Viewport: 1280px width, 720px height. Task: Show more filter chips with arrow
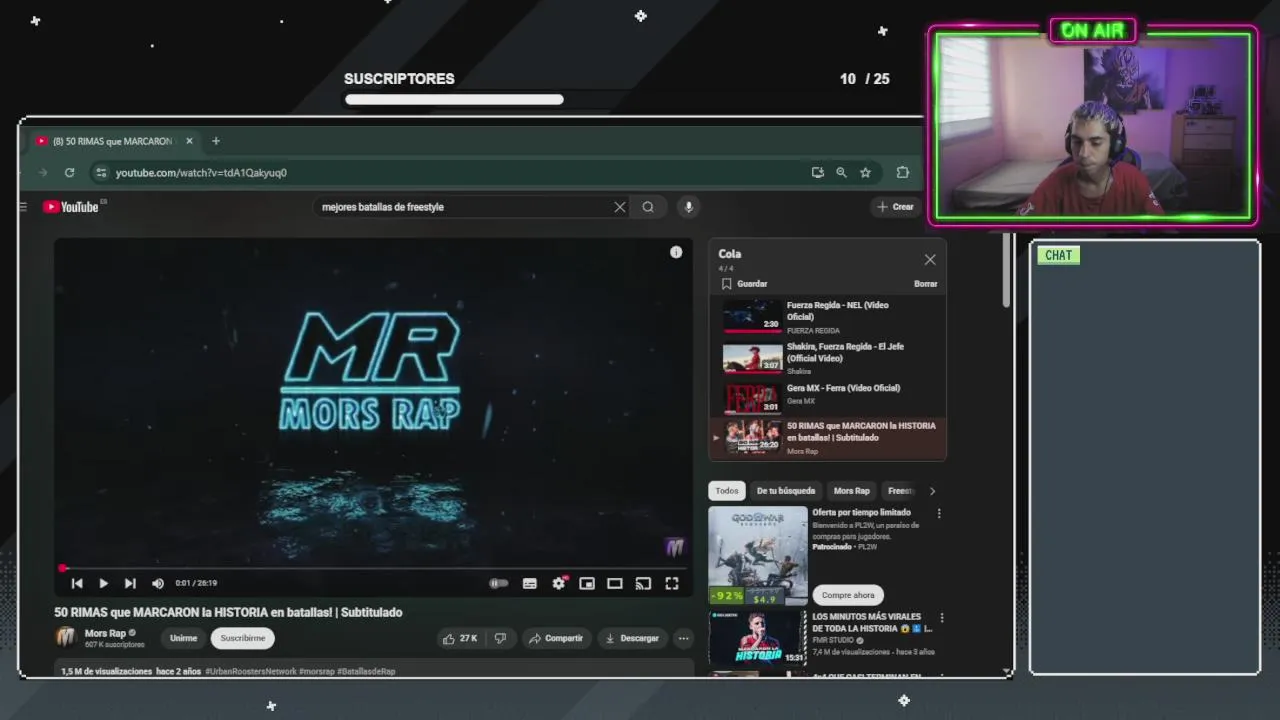[x=932, y=491]
